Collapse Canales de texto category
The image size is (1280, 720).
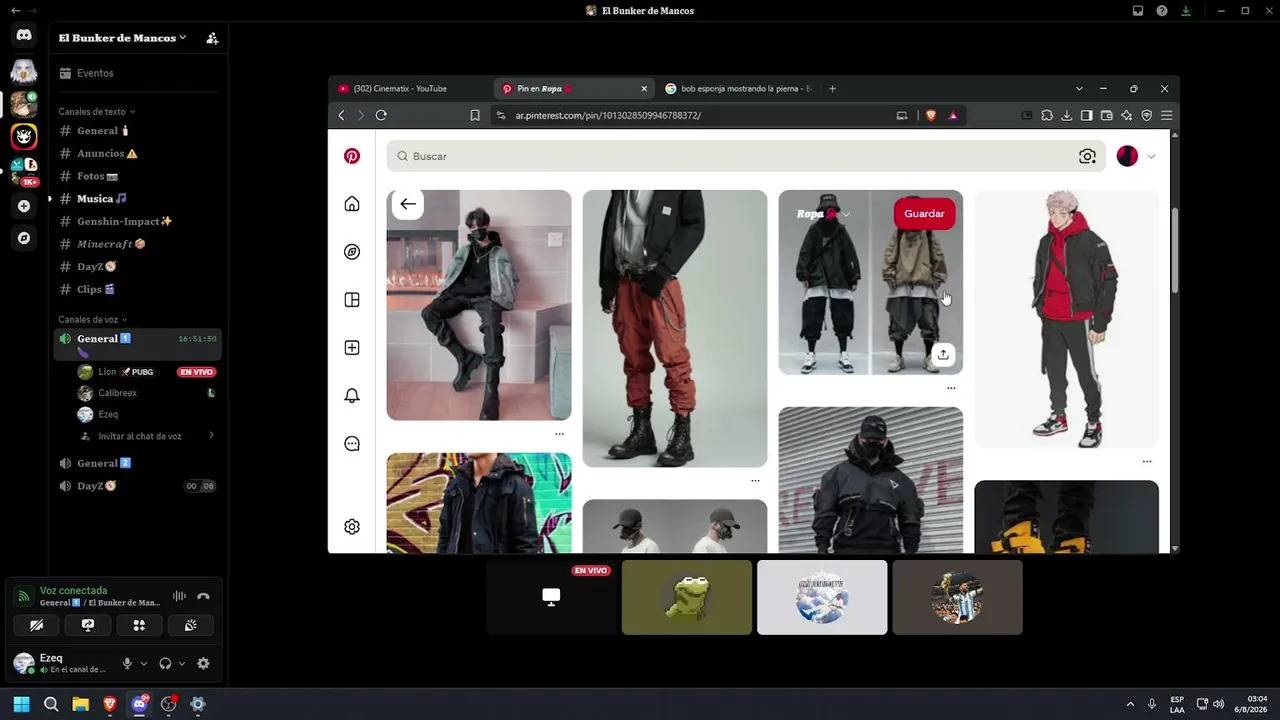click(x=96, y=112)
